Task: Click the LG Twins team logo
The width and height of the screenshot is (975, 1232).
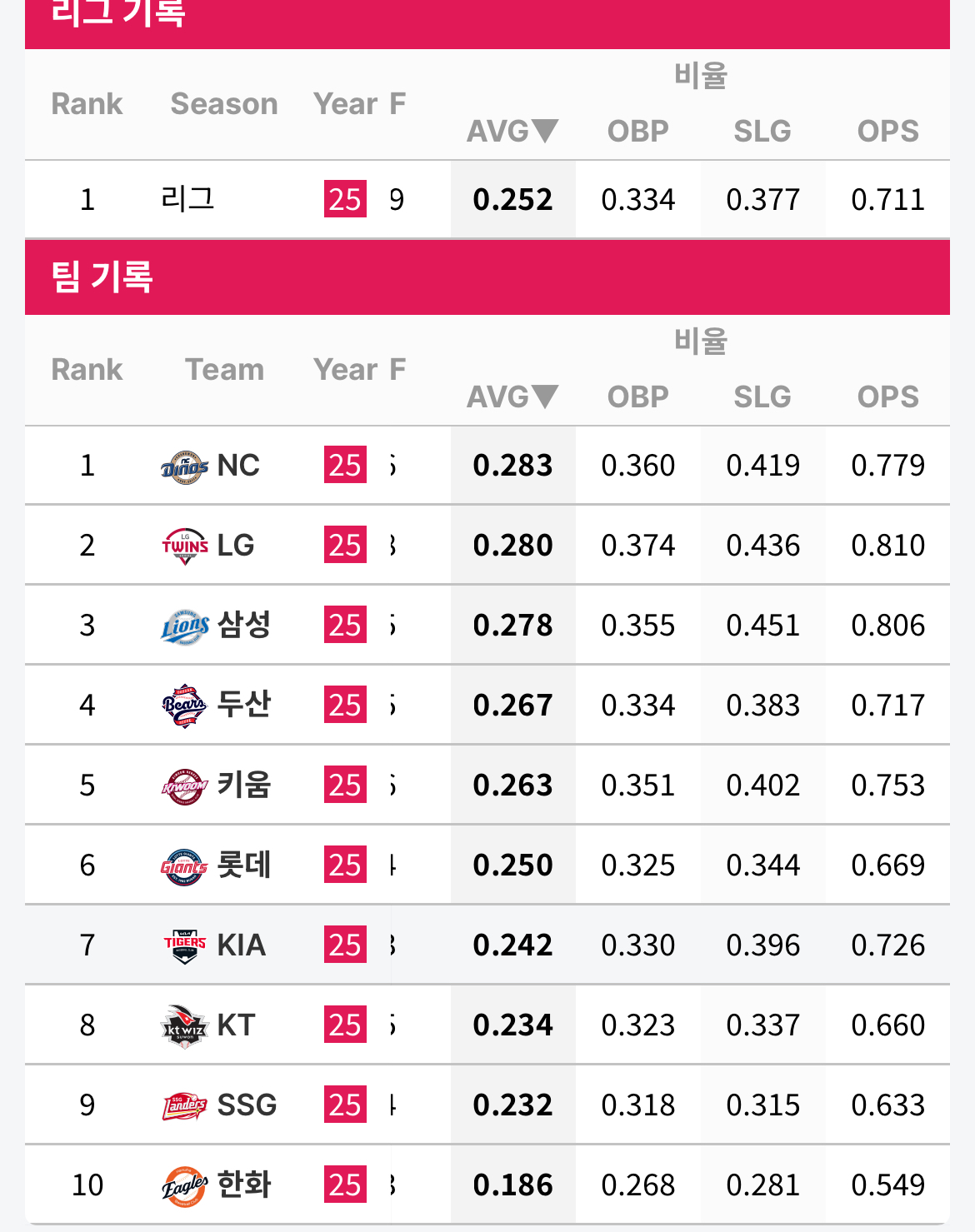Action: click(x=184, y=546)
